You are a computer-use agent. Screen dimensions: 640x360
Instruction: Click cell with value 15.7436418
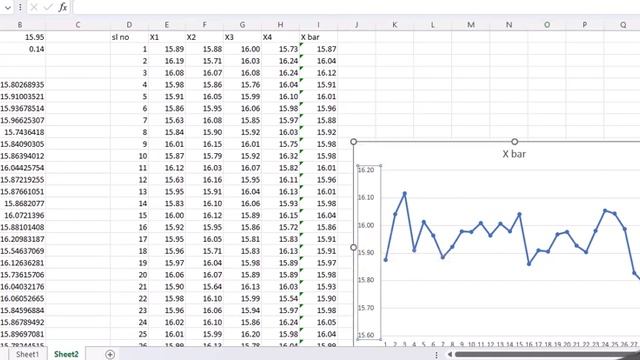(23, 132)
